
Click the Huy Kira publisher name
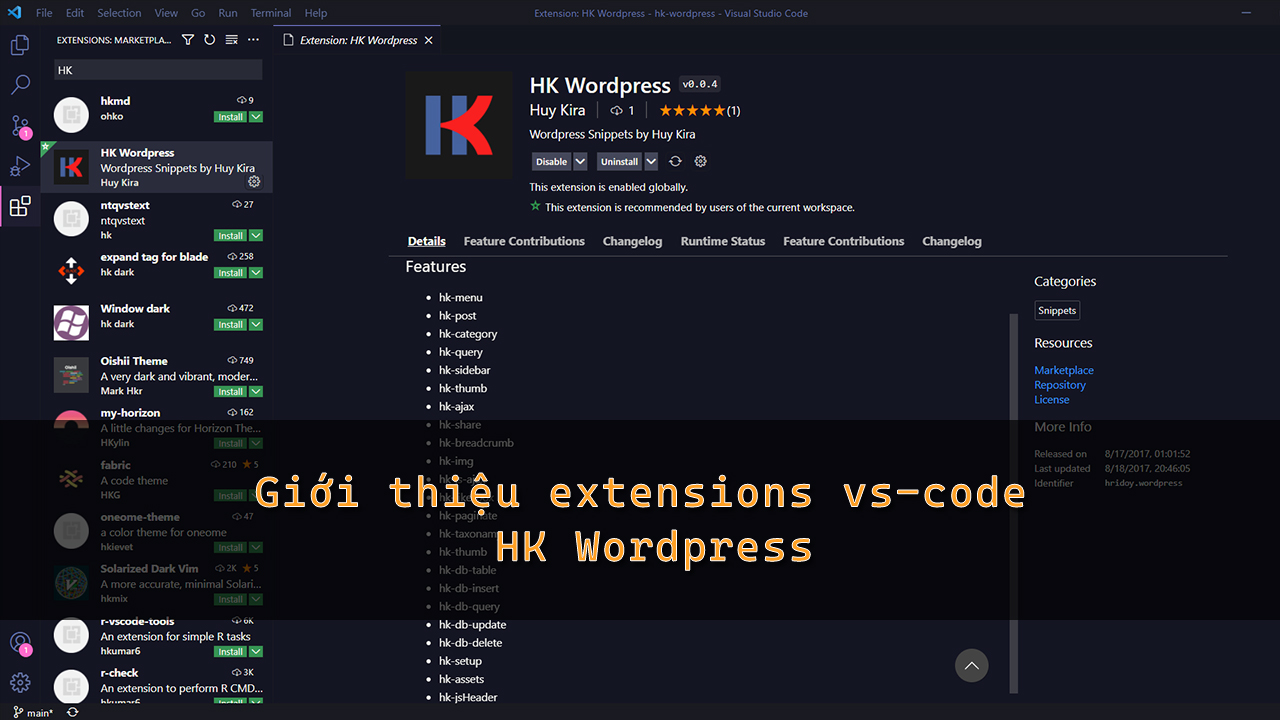(x=557, y=110)
